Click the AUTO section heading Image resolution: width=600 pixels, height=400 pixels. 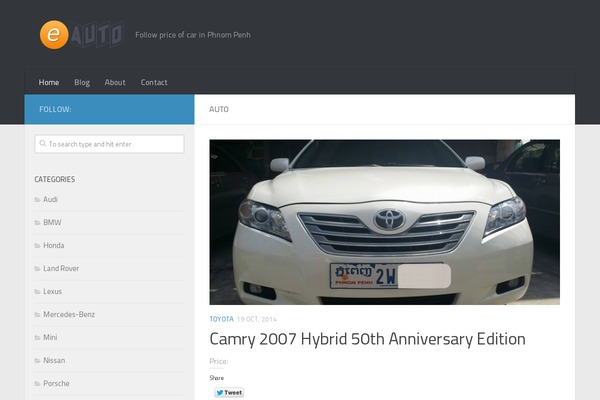point(219,109)
